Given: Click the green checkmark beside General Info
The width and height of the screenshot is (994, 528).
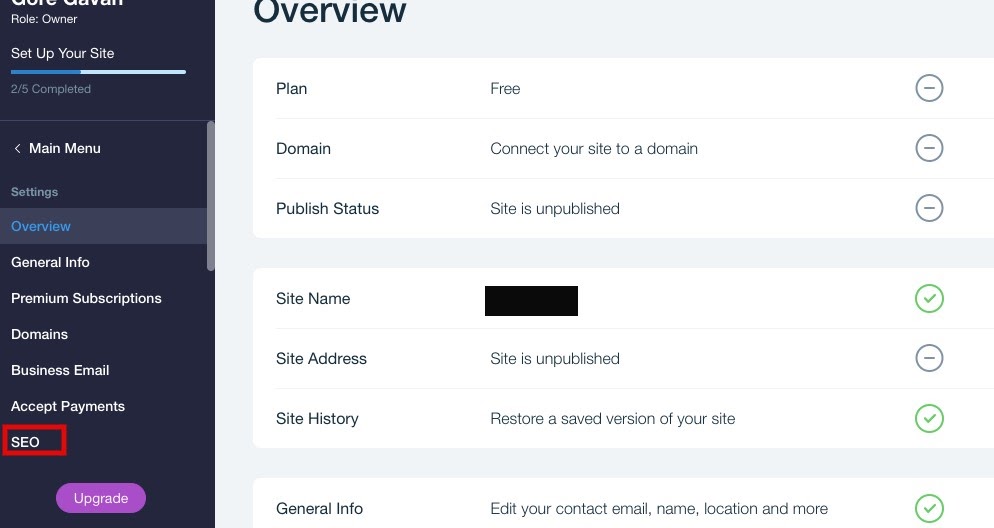Looking at the screenshot, I should click(x=929, y=508).
